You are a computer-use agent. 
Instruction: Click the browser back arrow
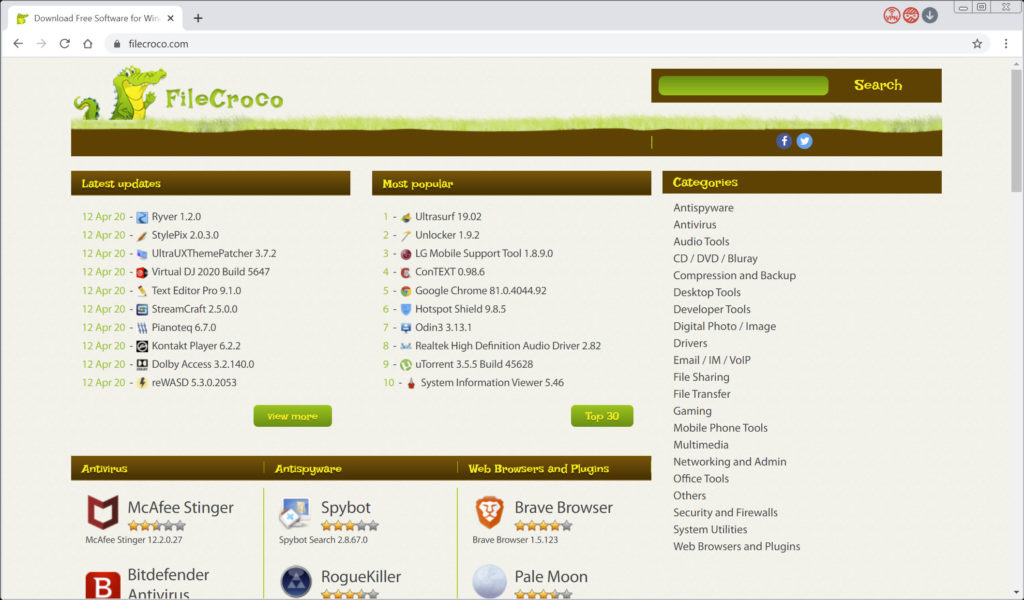click(18, 44)
